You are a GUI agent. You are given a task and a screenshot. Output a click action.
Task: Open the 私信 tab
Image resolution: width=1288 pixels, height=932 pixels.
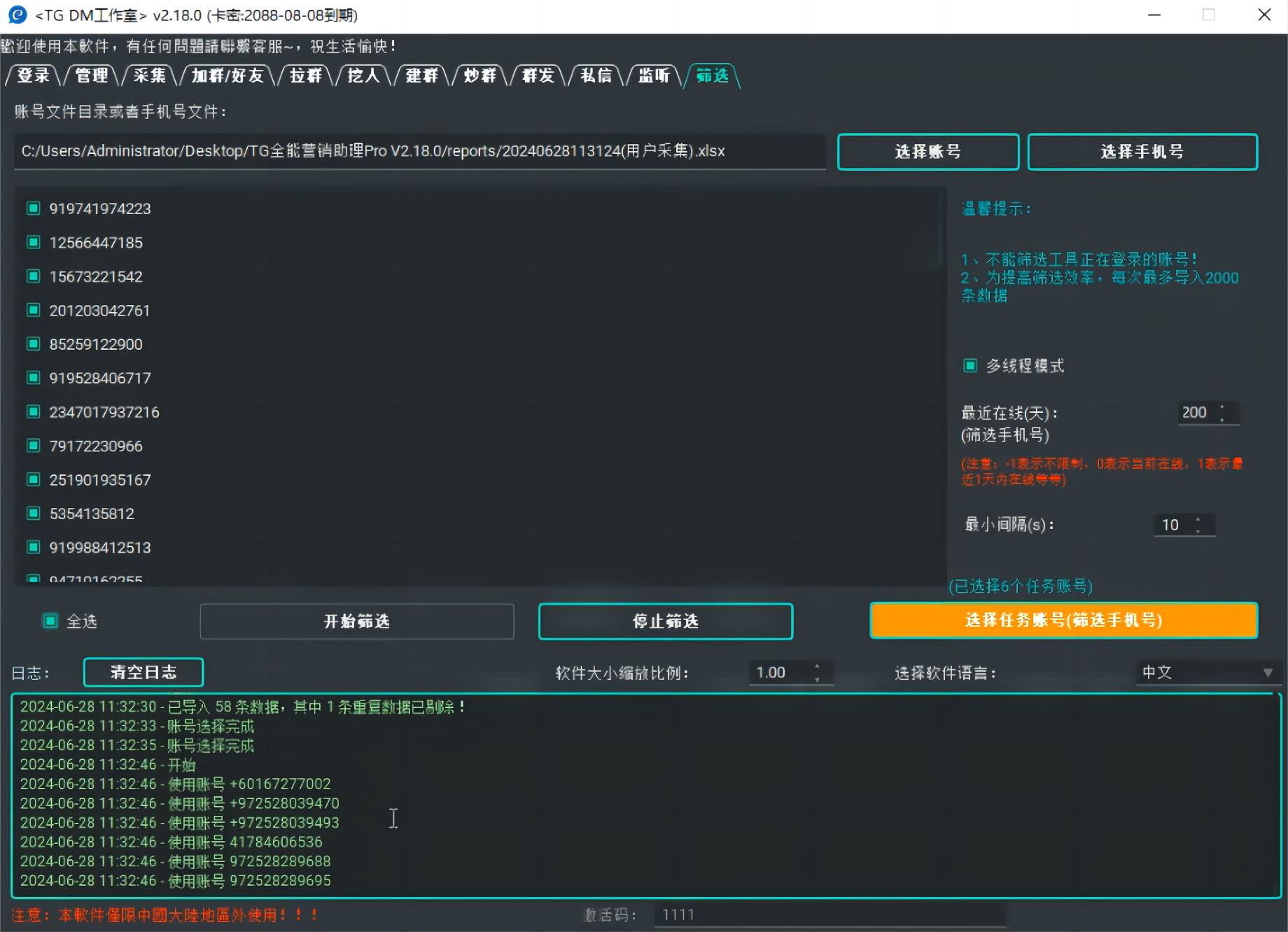pos(596,76)
